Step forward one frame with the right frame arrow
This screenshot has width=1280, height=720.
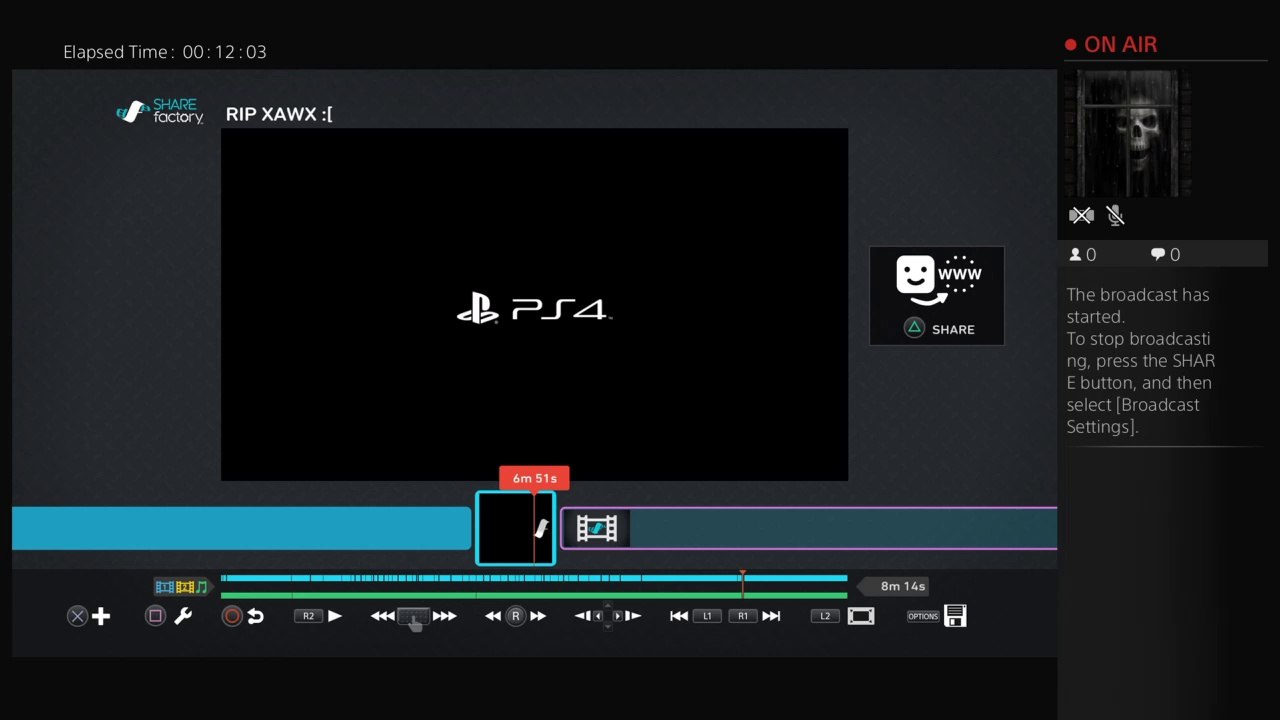tap(633, 616)
